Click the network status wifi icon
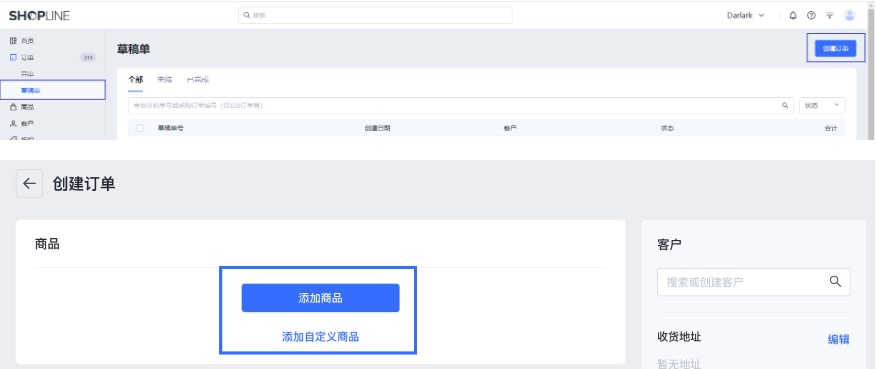Image resolution: width=876 pixels, height=369 pixels. (830, 16)
